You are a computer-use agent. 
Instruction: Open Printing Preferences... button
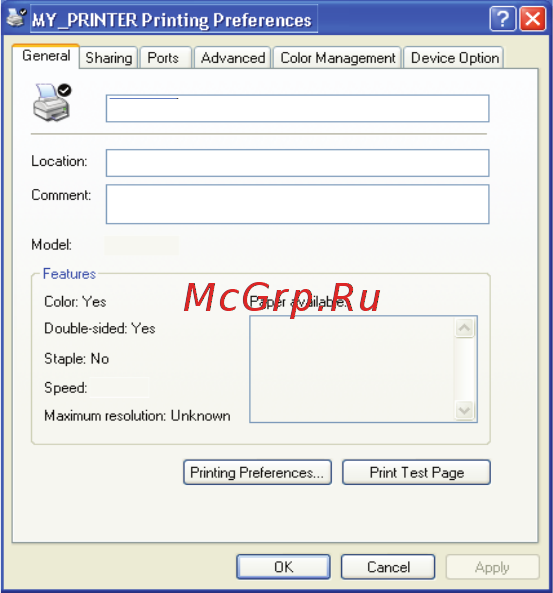pos(257,472)
